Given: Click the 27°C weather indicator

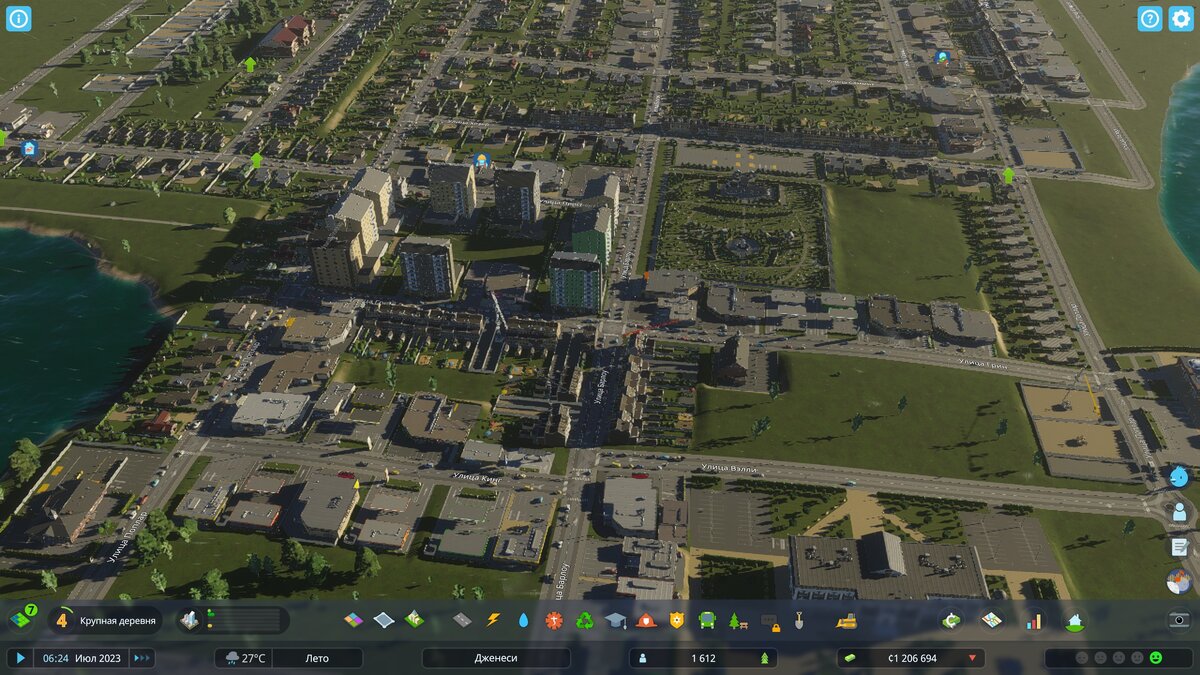Looking at the screenshot, I should (244, 658).
